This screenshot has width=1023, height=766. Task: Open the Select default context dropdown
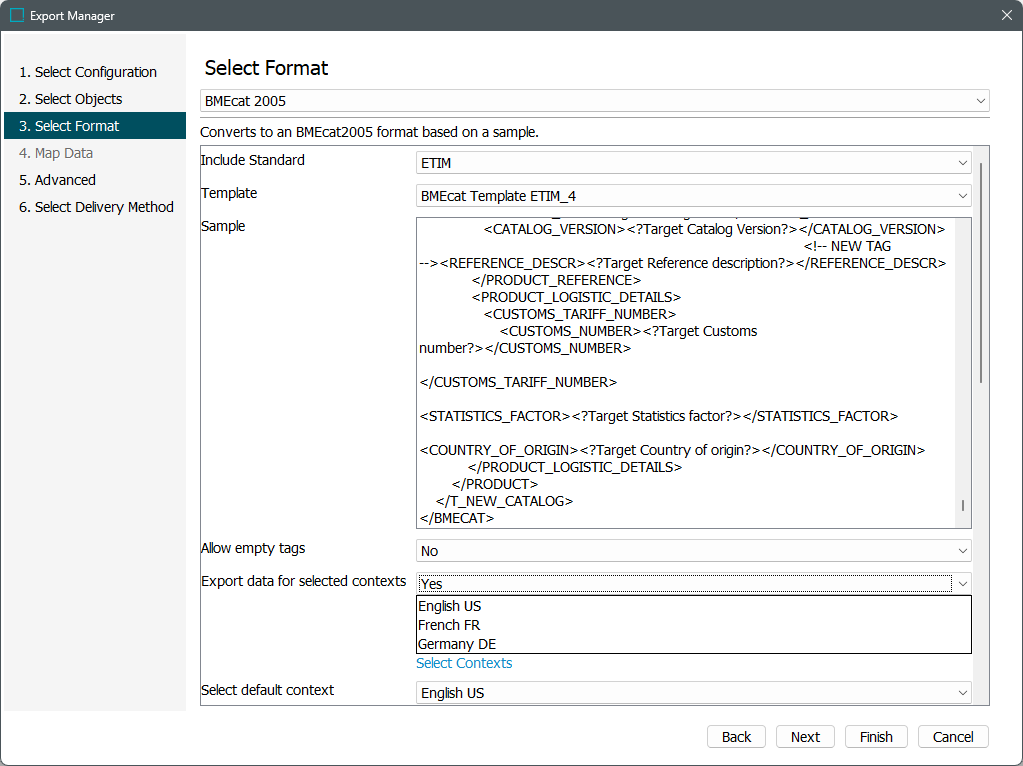[693, 693]
